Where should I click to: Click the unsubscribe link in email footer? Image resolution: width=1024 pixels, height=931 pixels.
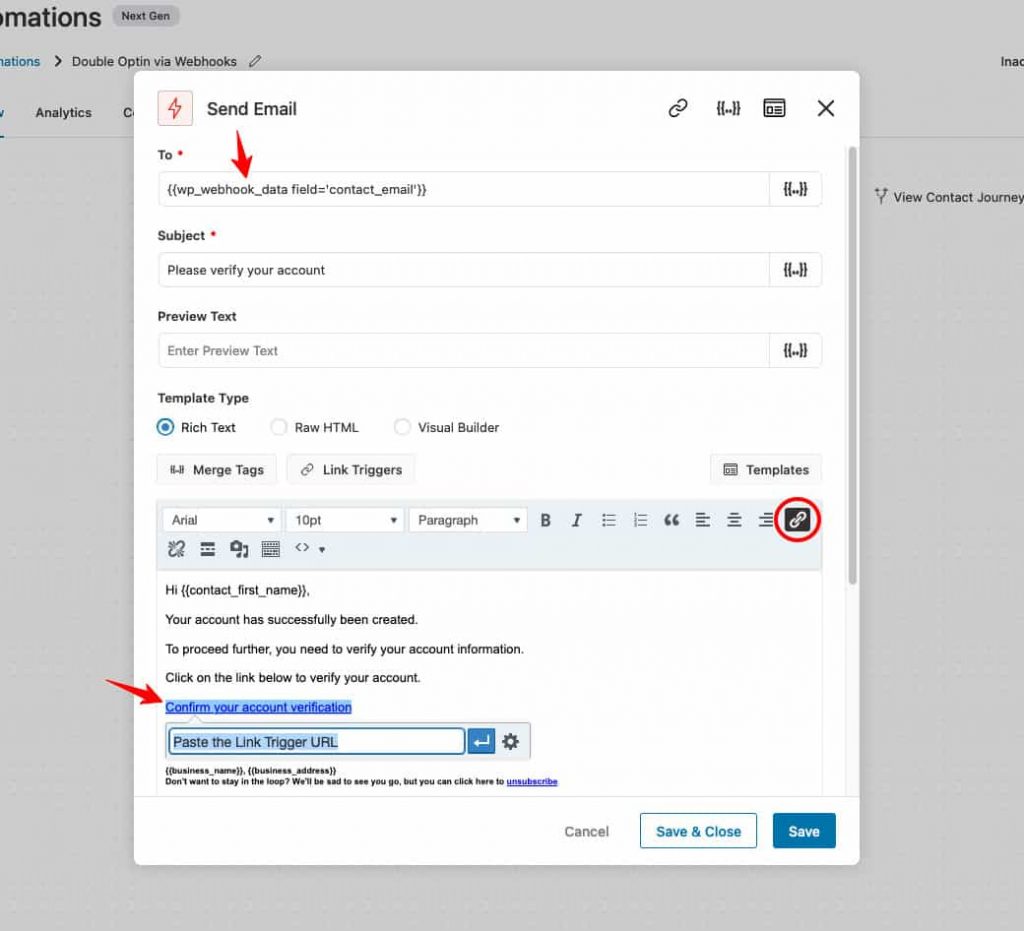click(x=532, y=781)
